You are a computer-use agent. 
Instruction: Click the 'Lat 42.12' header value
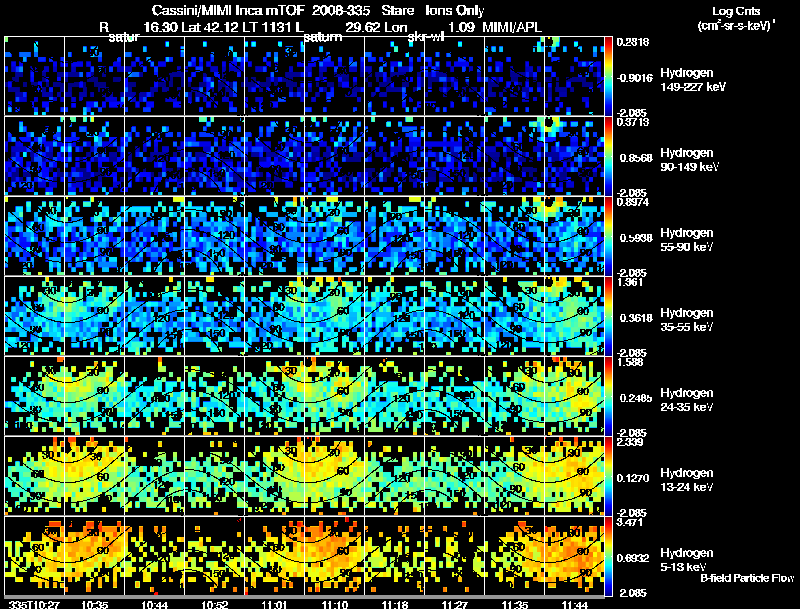pyautogui.click(x=210, y=27)
